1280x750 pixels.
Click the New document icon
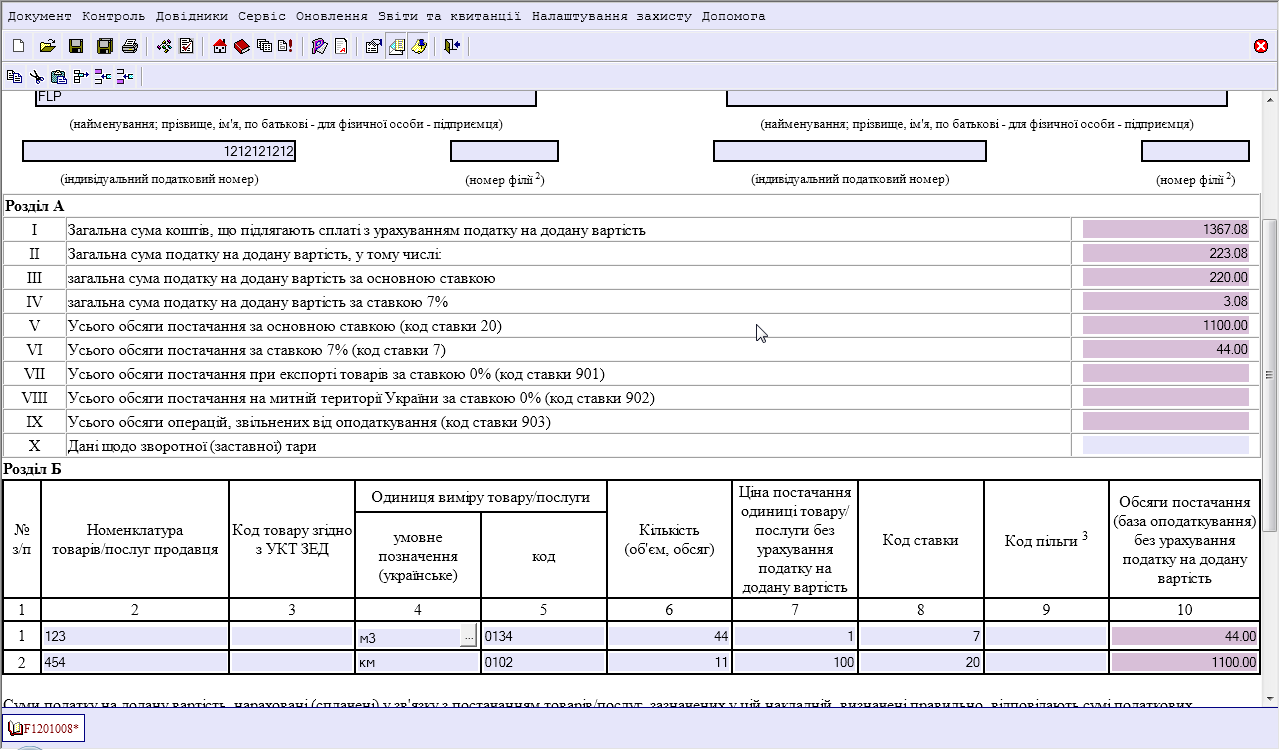(18, 46)
